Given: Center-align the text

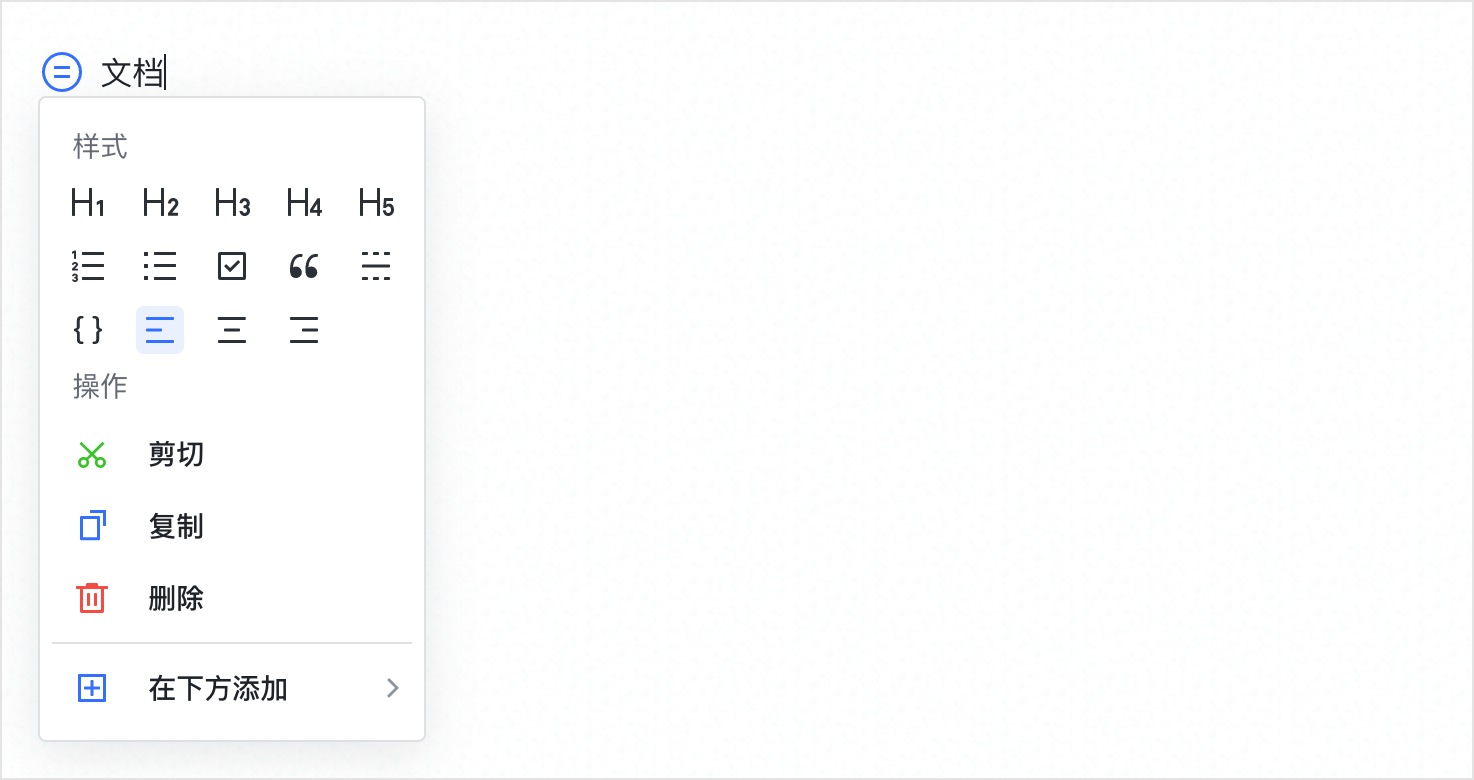Looking at the screenshot, I should (x=232, y=330).
